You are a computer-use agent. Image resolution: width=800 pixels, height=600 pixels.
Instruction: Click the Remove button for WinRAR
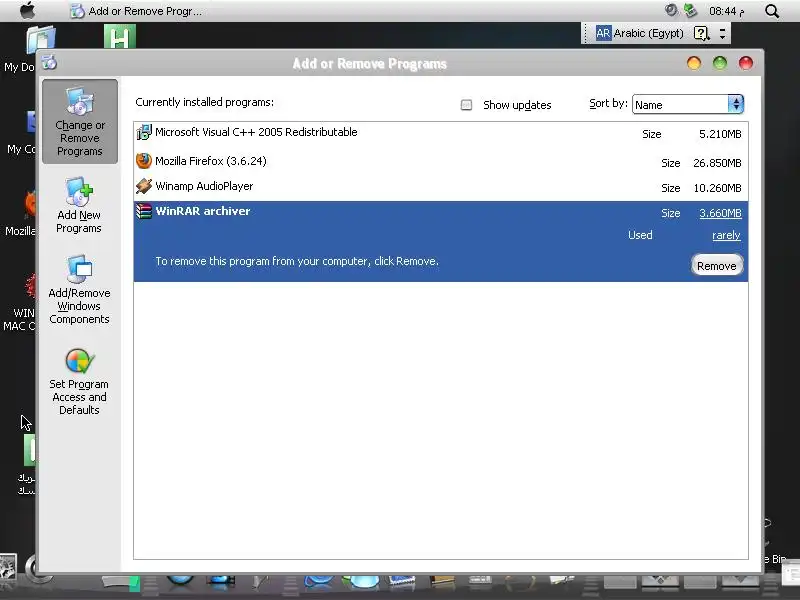tap(717, 266)
